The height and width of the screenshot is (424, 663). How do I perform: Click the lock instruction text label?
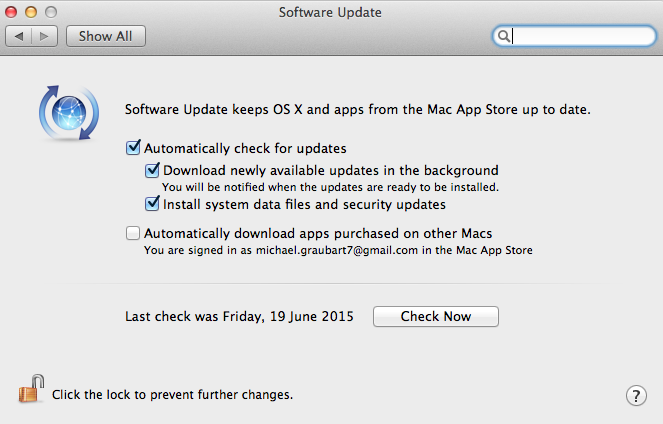[172, 394]
